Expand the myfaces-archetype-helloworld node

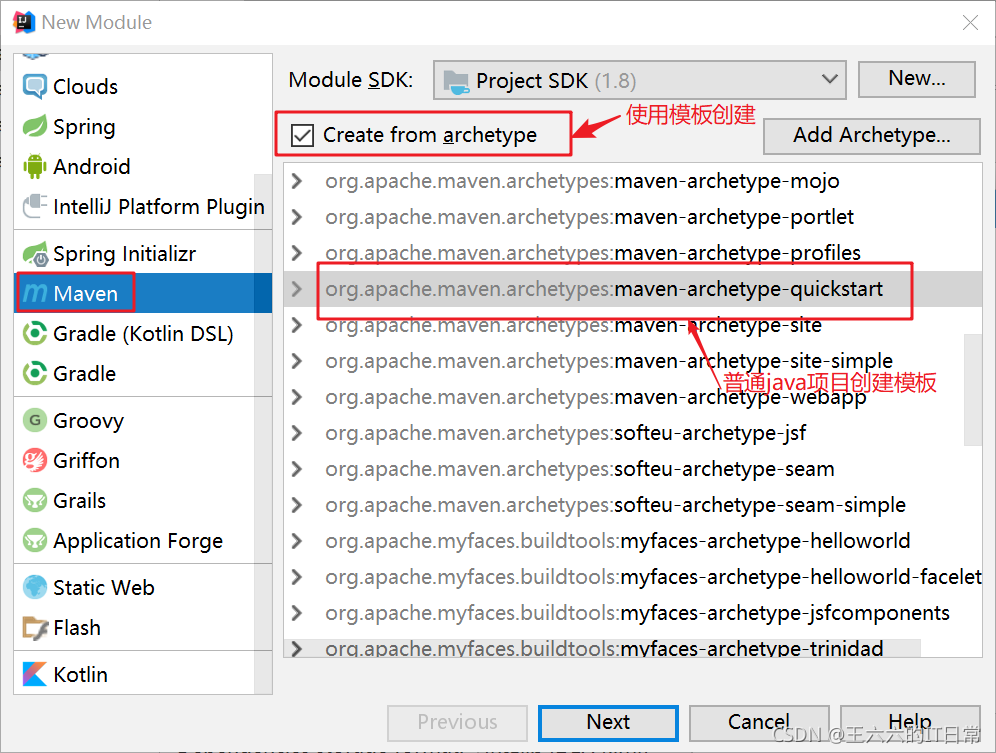[296, 541]
